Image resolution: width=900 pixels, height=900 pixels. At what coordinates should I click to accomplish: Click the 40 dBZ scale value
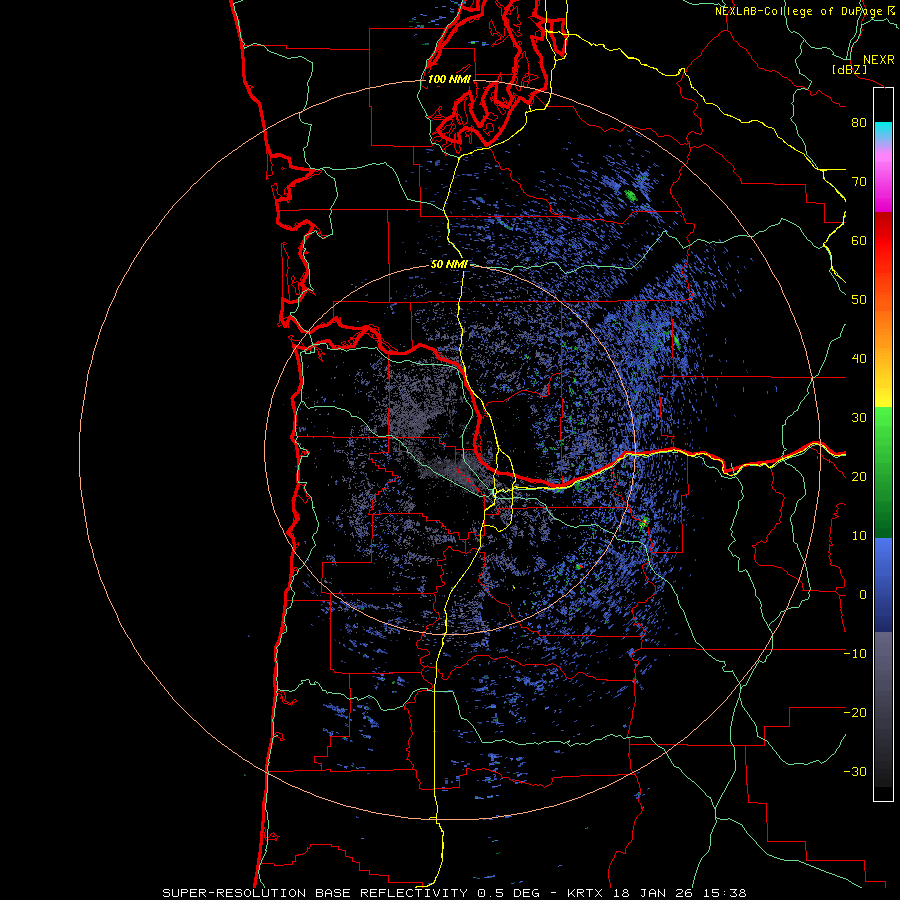coord(859,359)
